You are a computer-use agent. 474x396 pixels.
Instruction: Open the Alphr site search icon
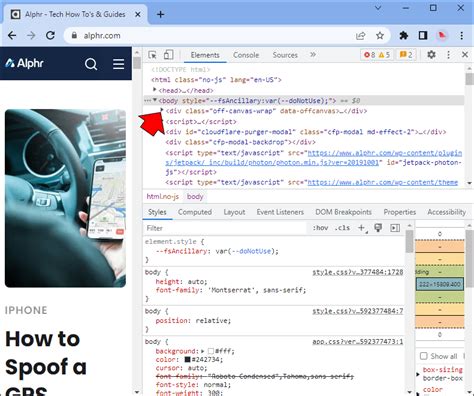(91, 64)
